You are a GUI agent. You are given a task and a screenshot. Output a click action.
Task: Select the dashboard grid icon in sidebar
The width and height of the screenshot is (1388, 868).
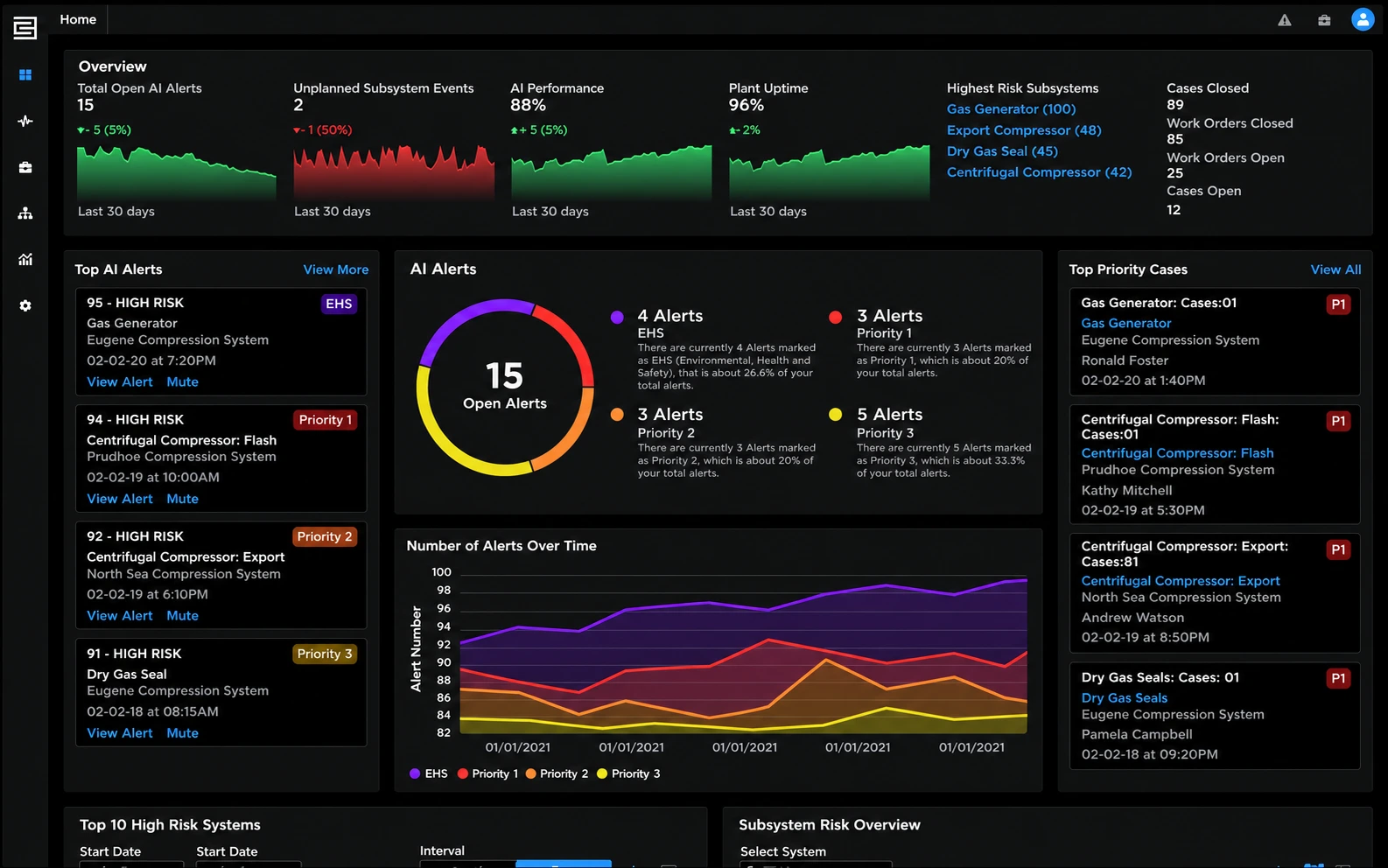(25, 75)
